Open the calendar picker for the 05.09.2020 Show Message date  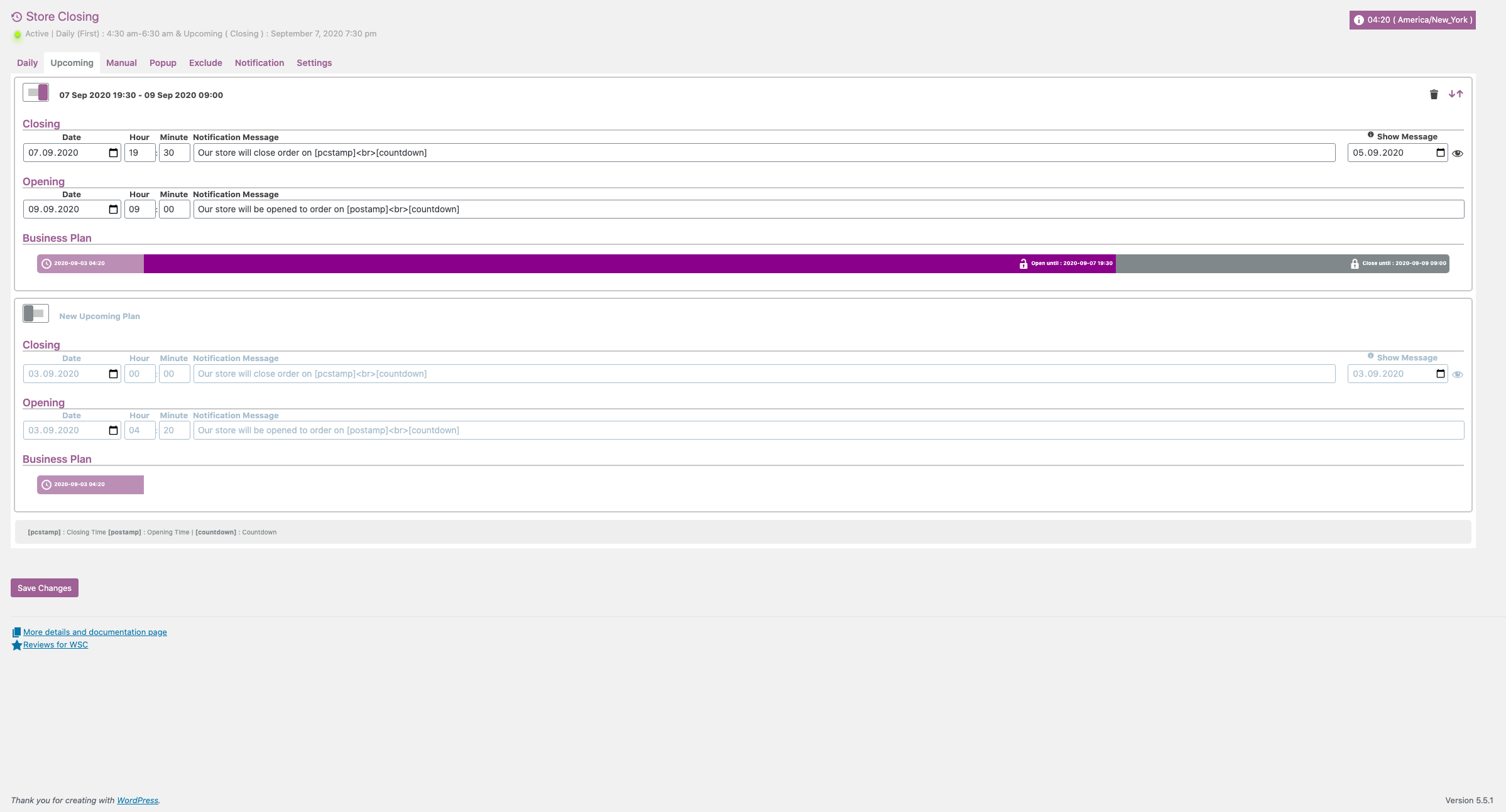coord(1440,153)
